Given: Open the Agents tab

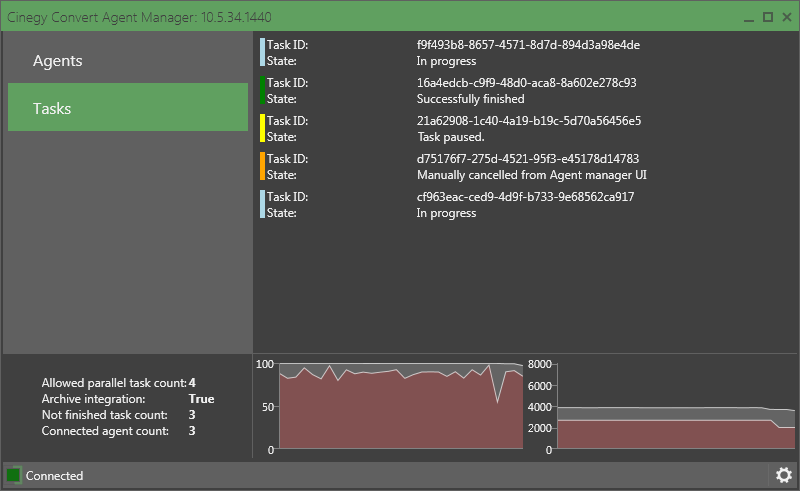Looking at the screenshot, I should (128, 60).
